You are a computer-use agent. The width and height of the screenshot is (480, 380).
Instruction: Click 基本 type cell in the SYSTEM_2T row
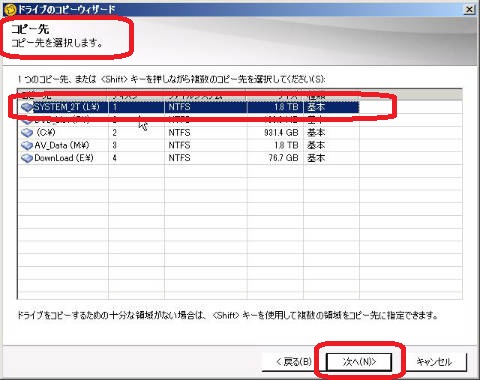point(316,107)
